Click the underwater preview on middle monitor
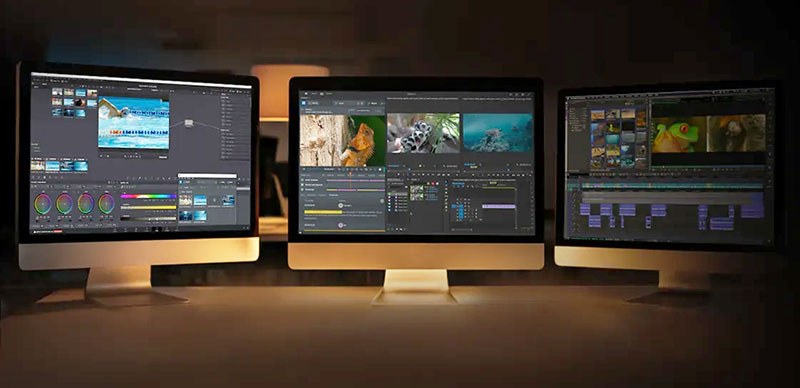The height and width of the screenshot is (388, 800). click(x=497, y=133)
